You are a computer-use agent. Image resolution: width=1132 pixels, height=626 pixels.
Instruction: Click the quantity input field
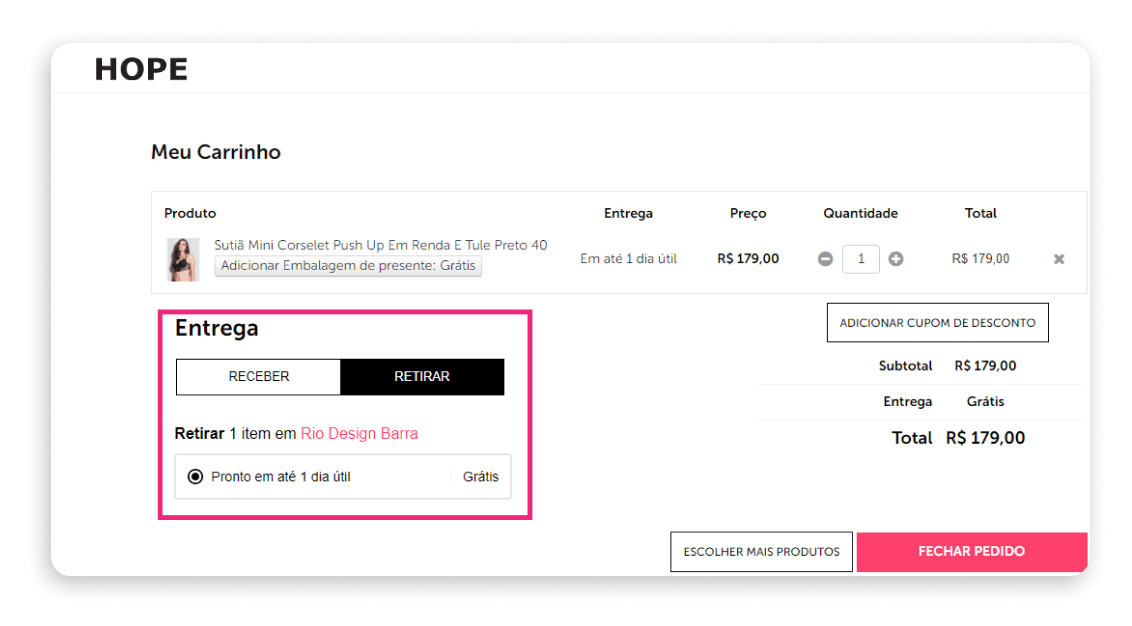coord(860,259)
